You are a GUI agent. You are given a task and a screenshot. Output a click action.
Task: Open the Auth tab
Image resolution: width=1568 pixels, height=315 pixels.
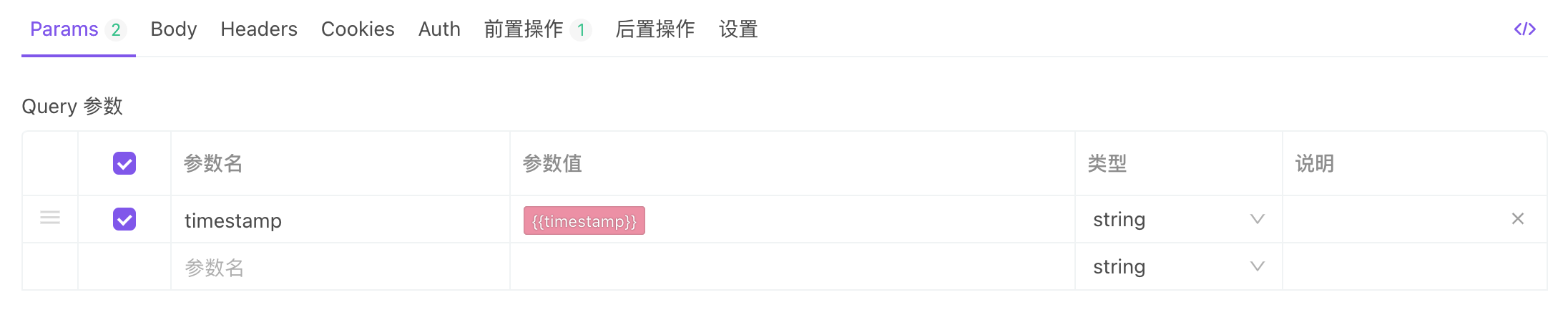(439, 29)
